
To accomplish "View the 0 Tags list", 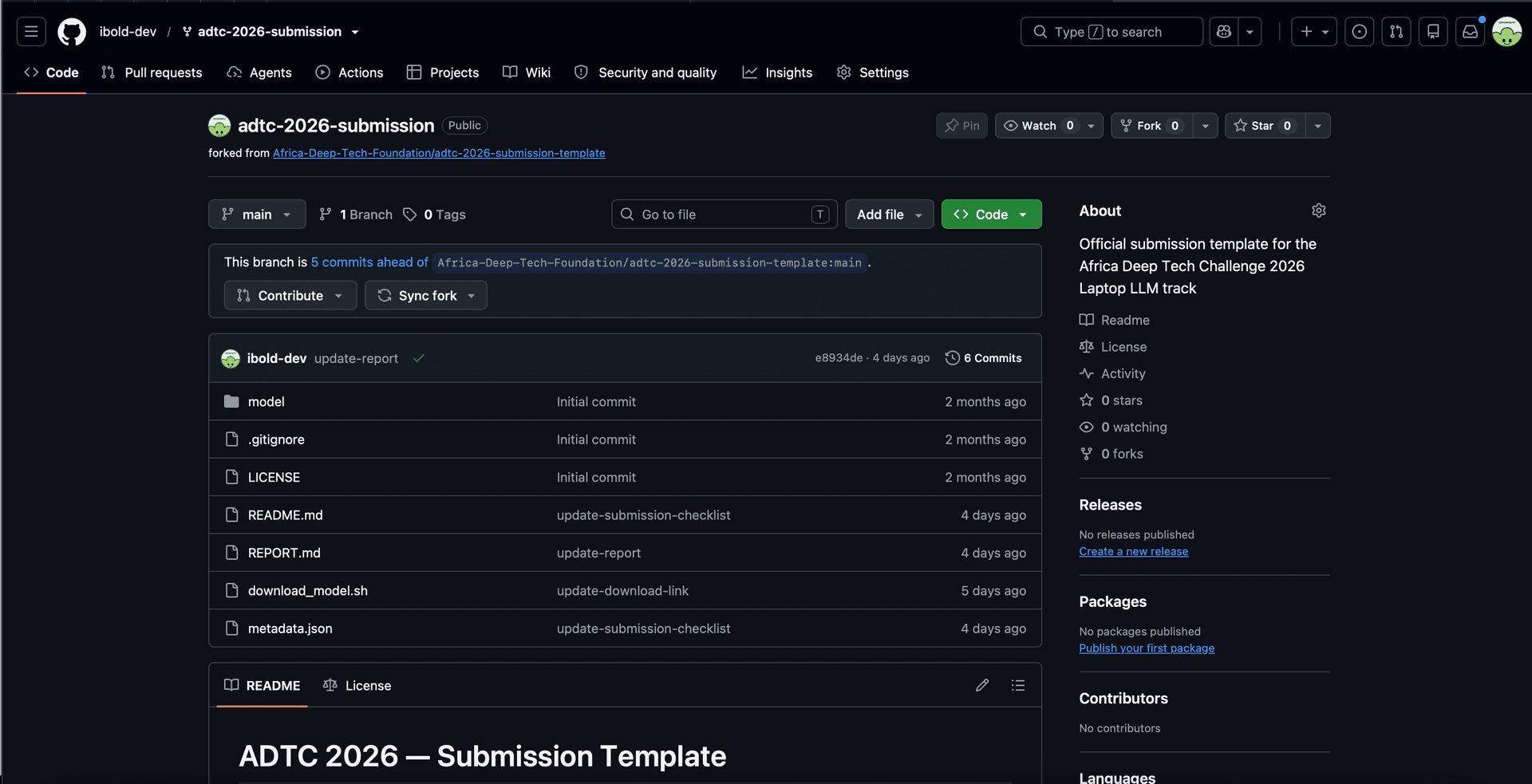I will point(434,214).
